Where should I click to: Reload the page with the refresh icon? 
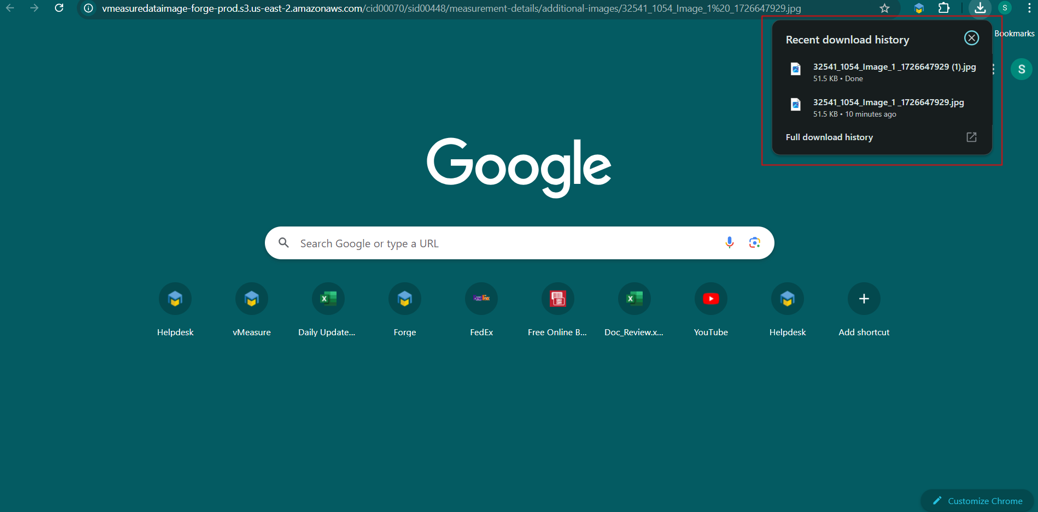point(59,8)
